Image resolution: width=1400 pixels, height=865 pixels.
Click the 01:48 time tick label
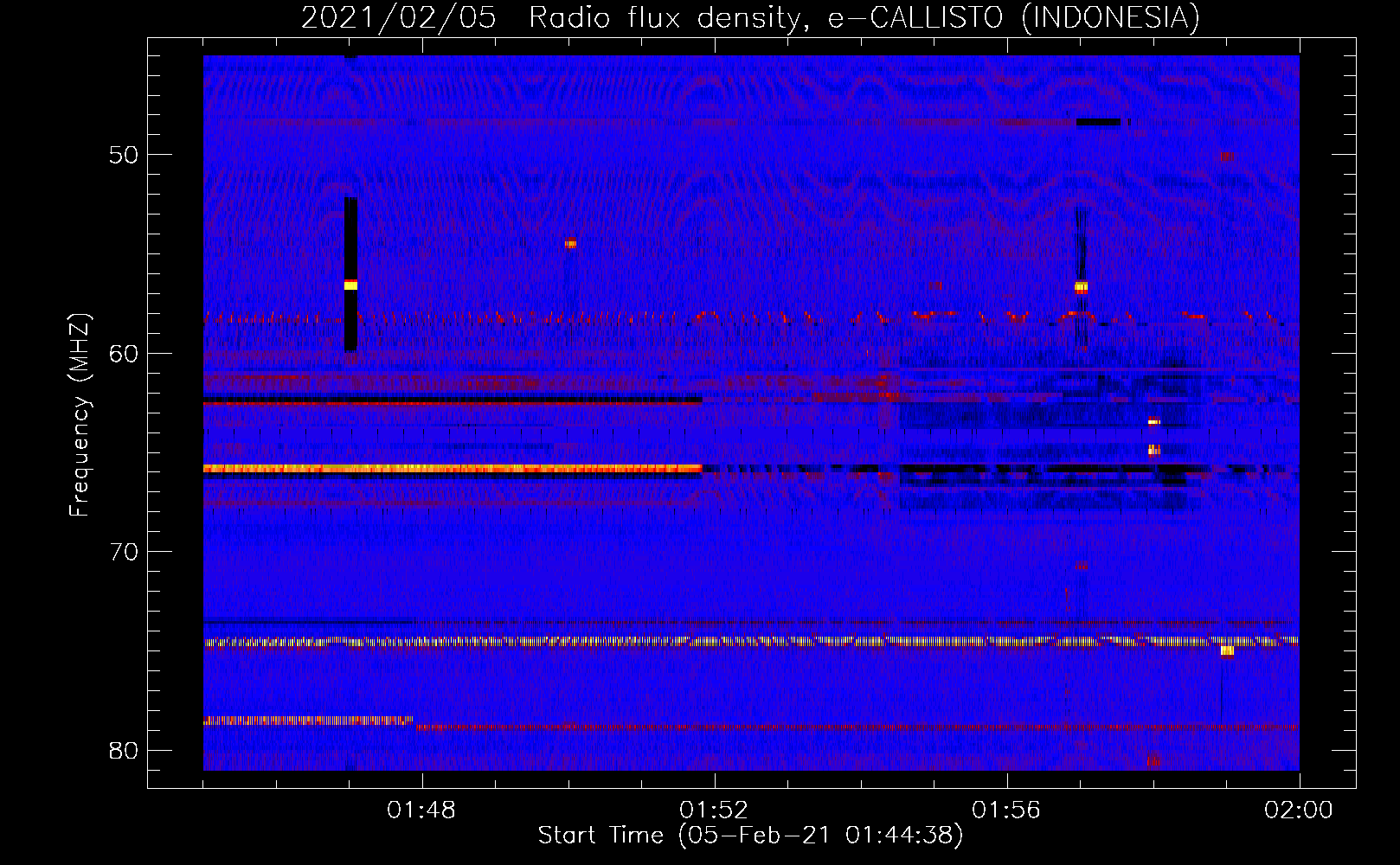(421, 811)
